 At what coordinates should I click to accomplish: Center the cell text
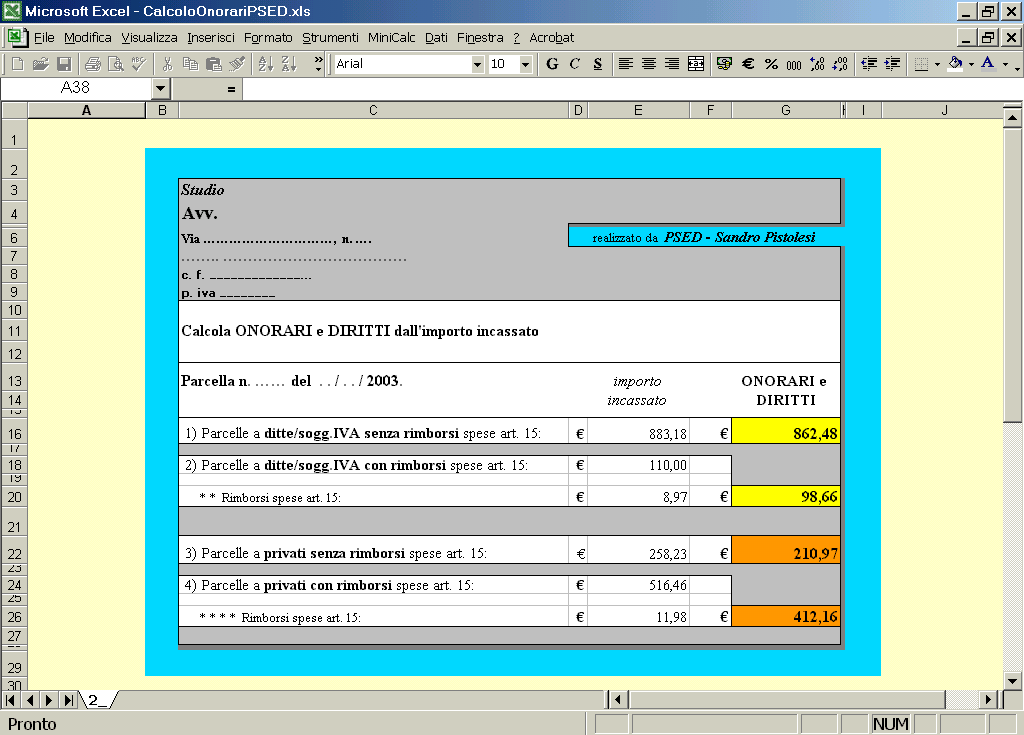pos(648,64)
